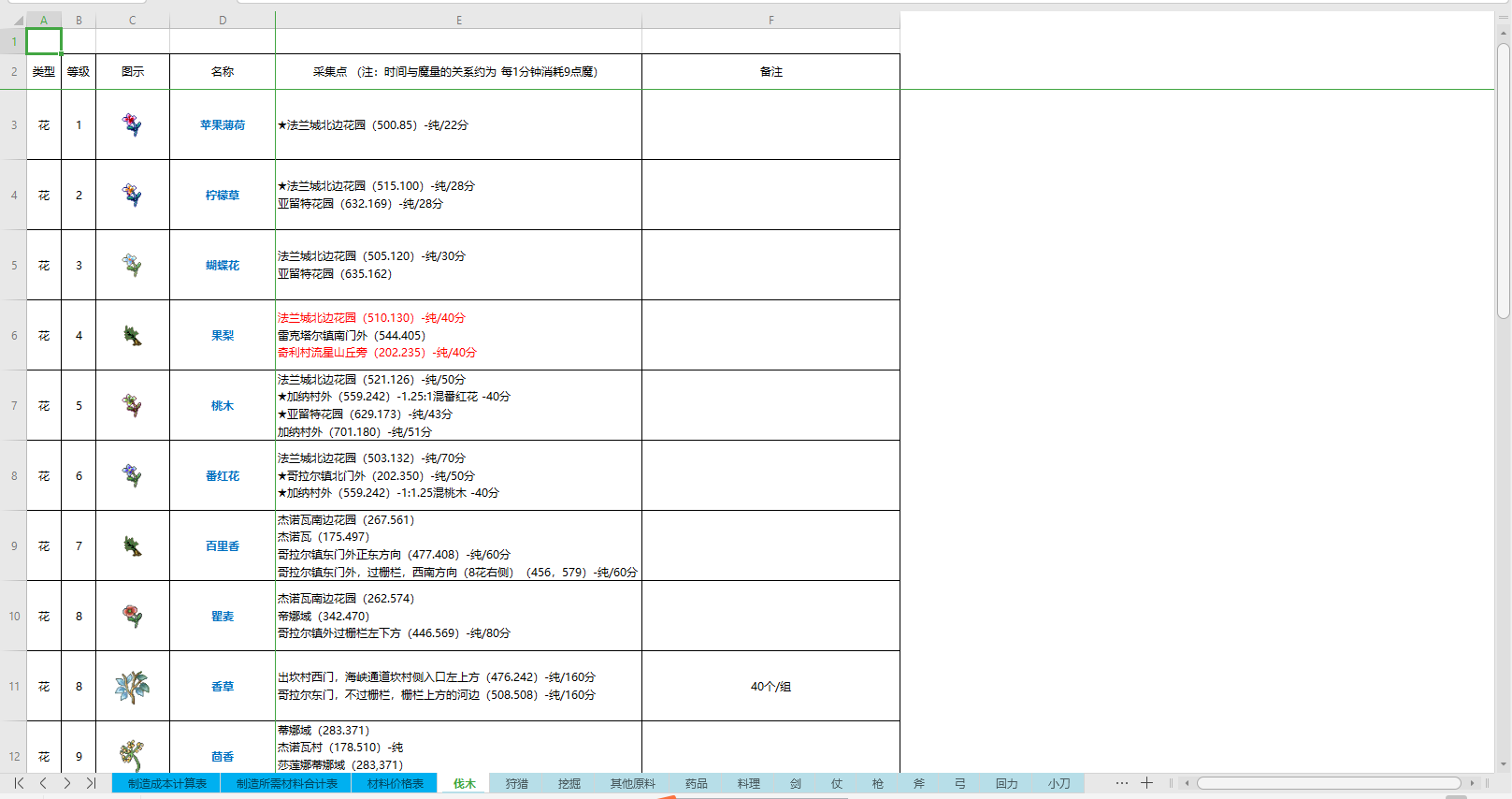
Task: Select column E header
Action: [x=459, y=20]
